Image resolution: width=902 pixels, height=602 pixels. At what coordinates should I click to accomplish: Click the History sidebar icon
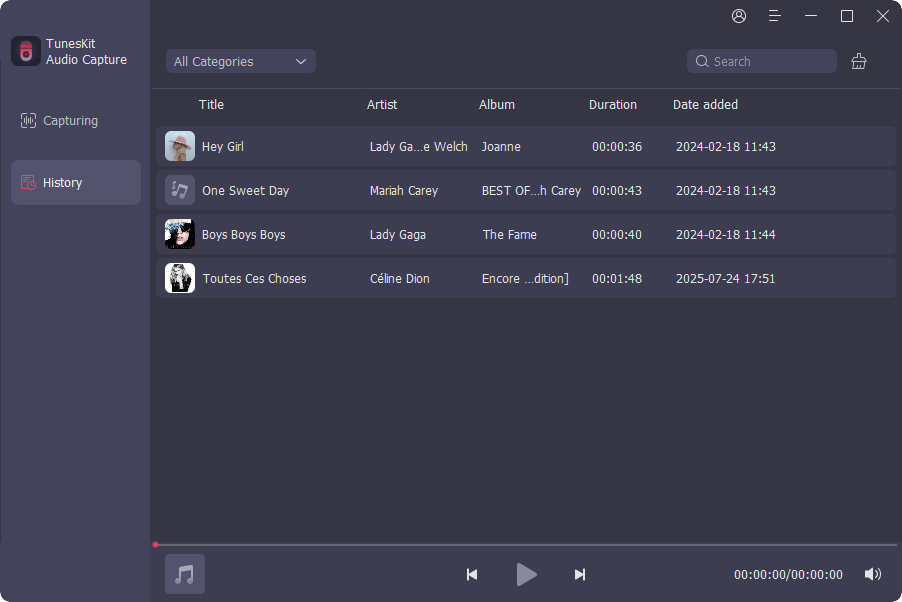(x=28, y=182)
